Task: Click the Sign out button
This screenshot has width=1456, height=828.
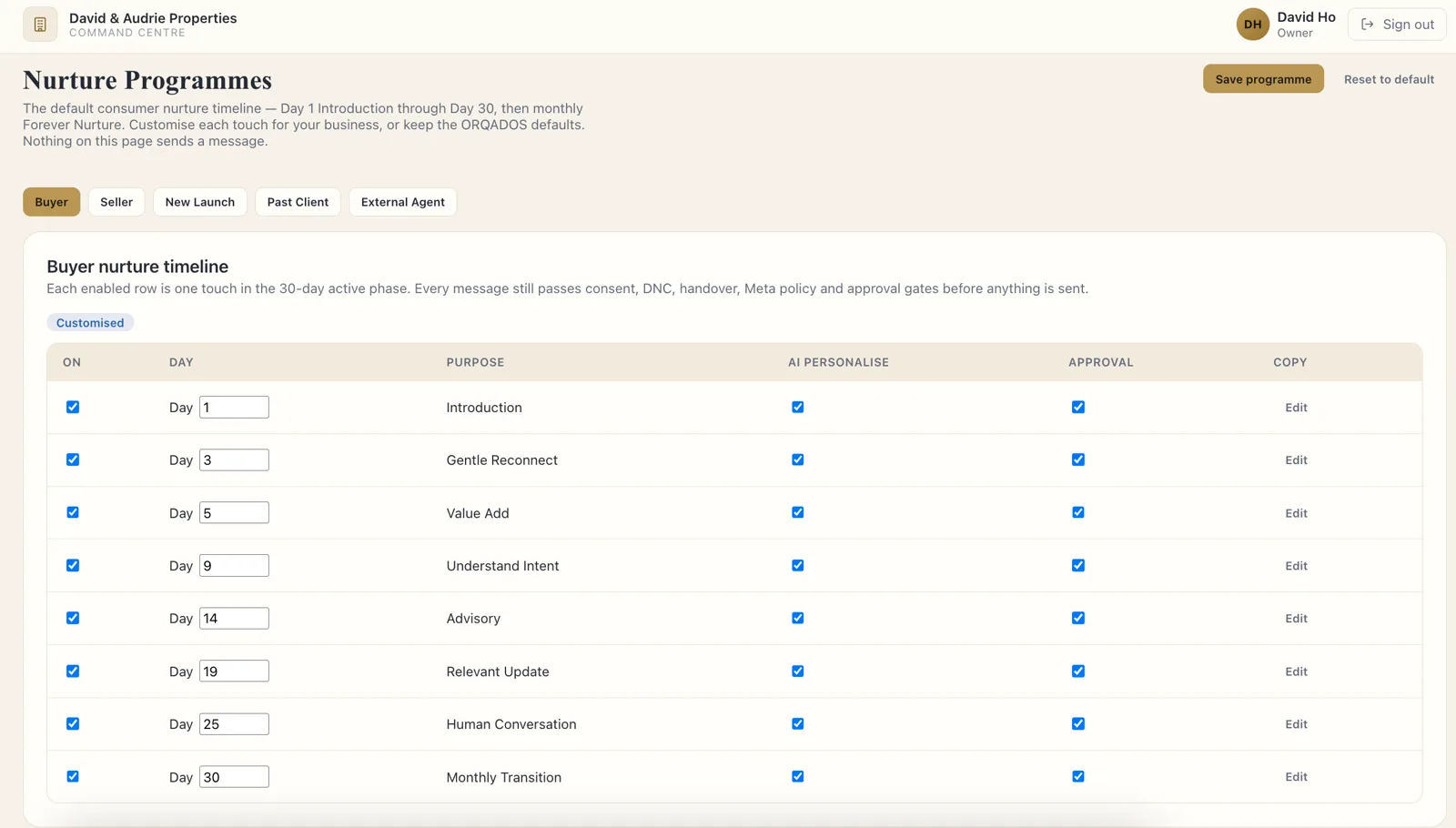Action: (1397, 25)
